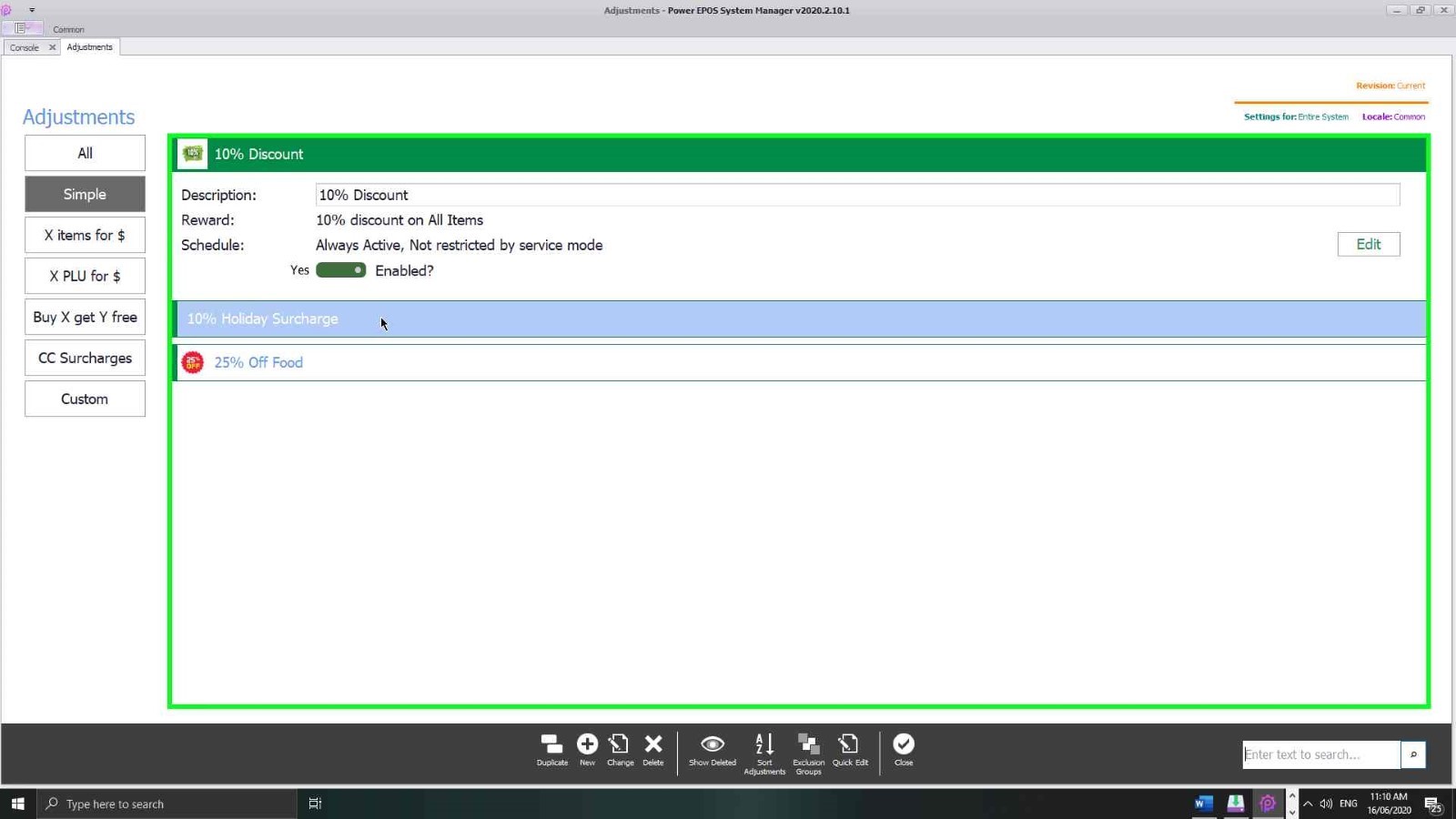Click the 10% Discount ticket icon
The image size is (1456, 819).
[x=193, y=154]
